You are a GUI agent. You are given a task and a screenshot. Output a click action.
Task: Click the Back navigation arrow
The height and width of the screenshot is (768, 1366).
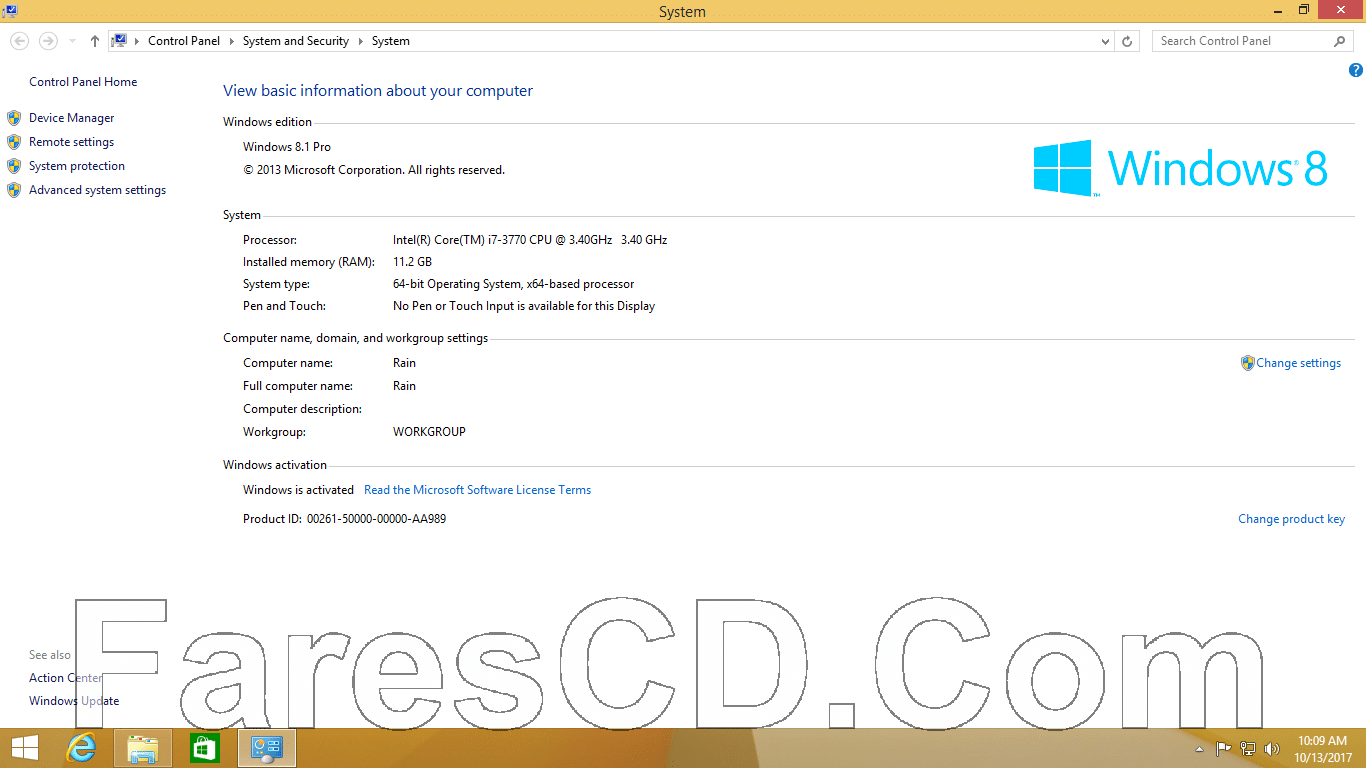[19, 41]
